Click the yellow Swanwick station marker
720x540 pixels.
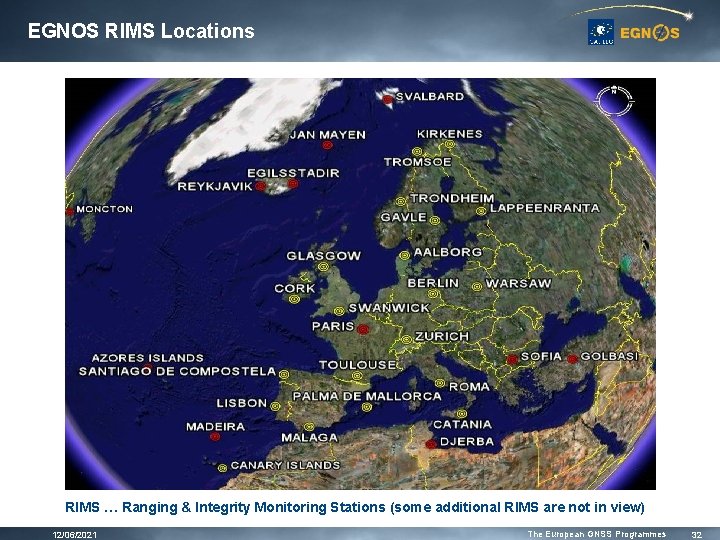(x=339, y=311)
